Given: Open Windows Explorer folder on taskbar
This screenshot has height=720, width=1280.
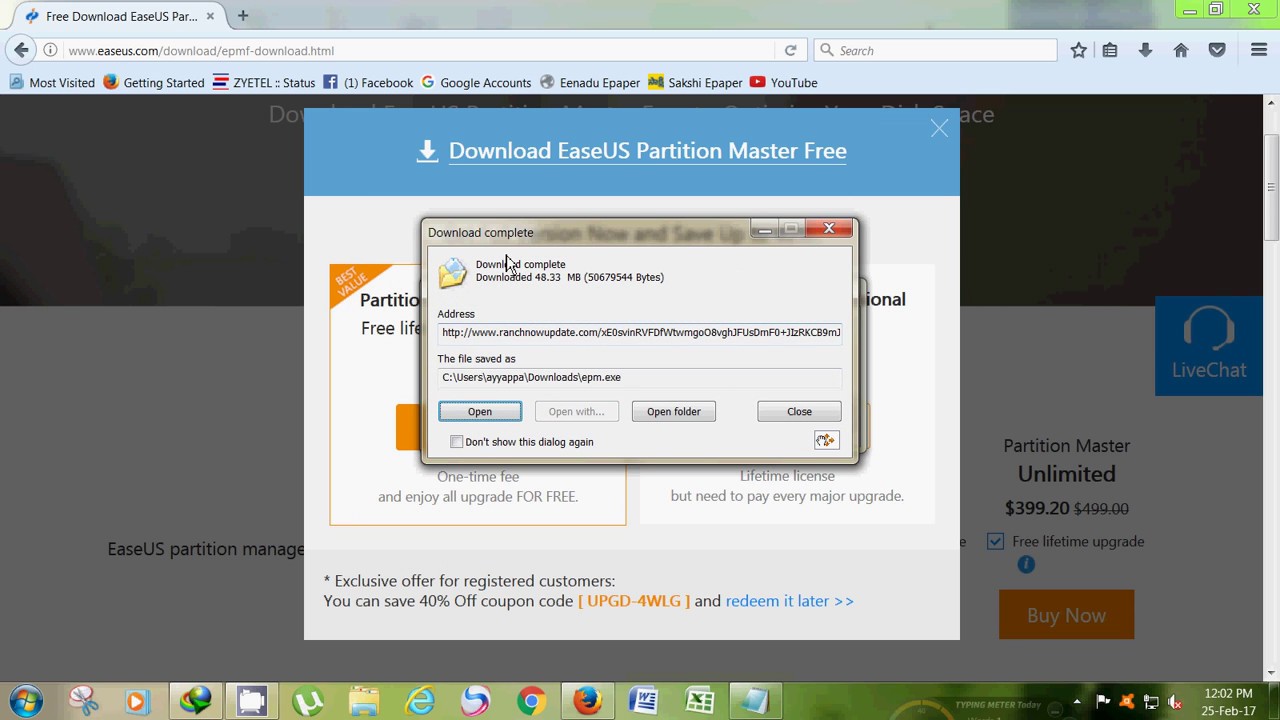Looking at the screenshot, I should pyautogui.click(x=364, y=701).
